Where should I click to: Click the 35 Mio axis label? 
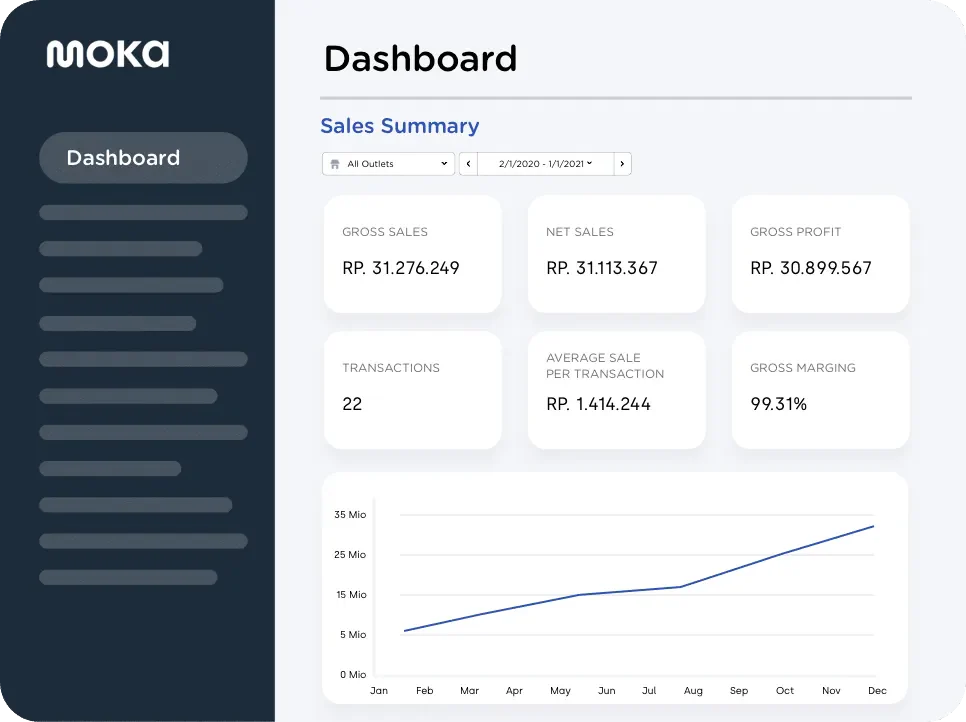[350, 514]
